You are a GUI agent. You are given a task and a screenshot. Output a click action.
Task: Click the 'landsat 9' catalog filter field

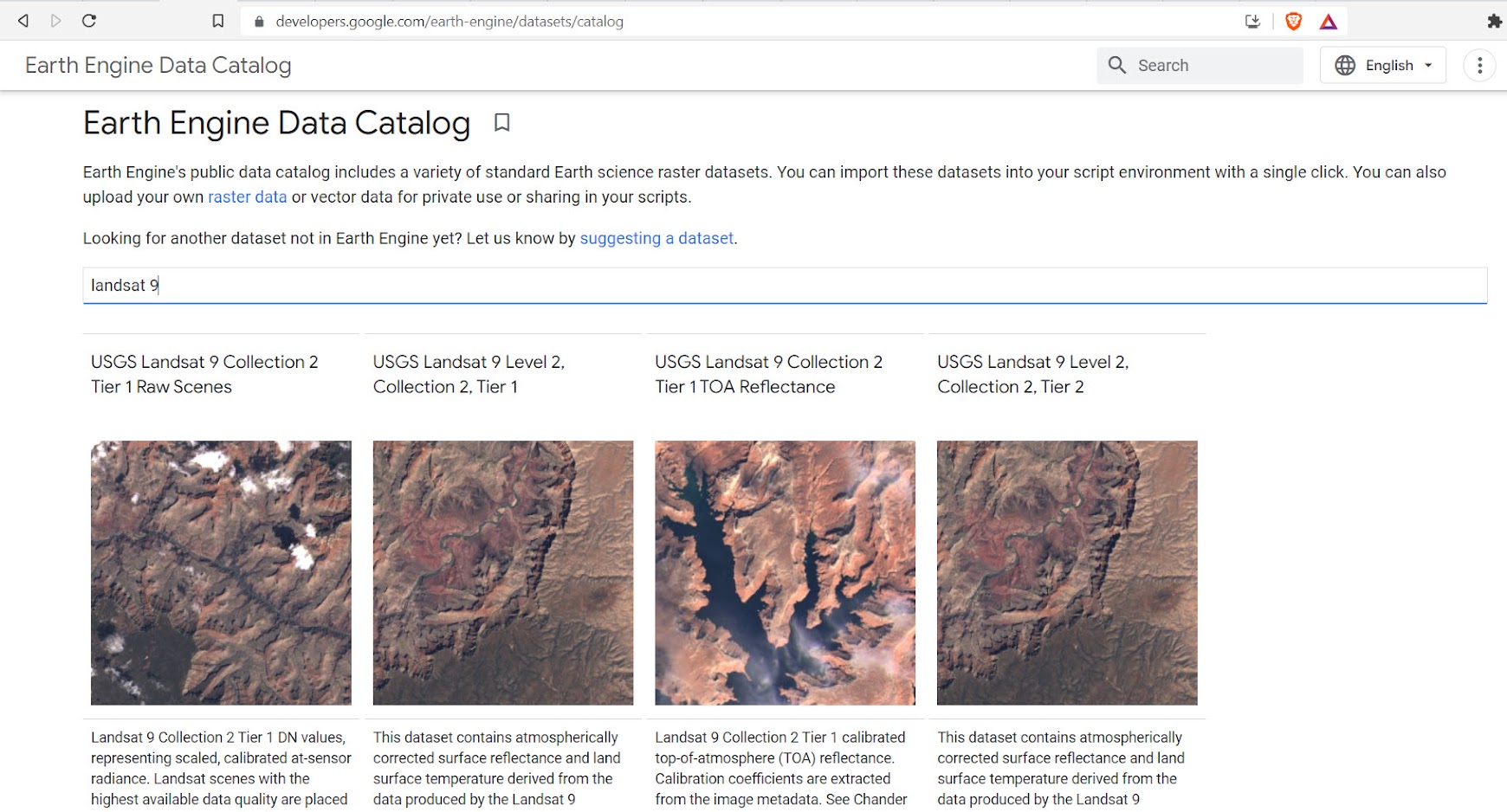pyautogui.click(x=785, y=286)
